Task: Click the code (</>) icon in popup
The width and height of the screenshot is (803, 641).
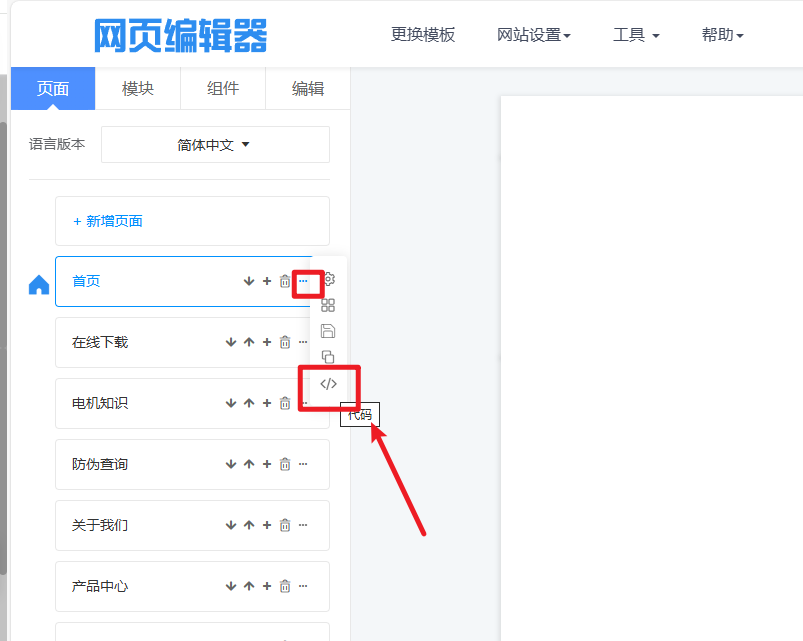Action: (x=328, y=384)
